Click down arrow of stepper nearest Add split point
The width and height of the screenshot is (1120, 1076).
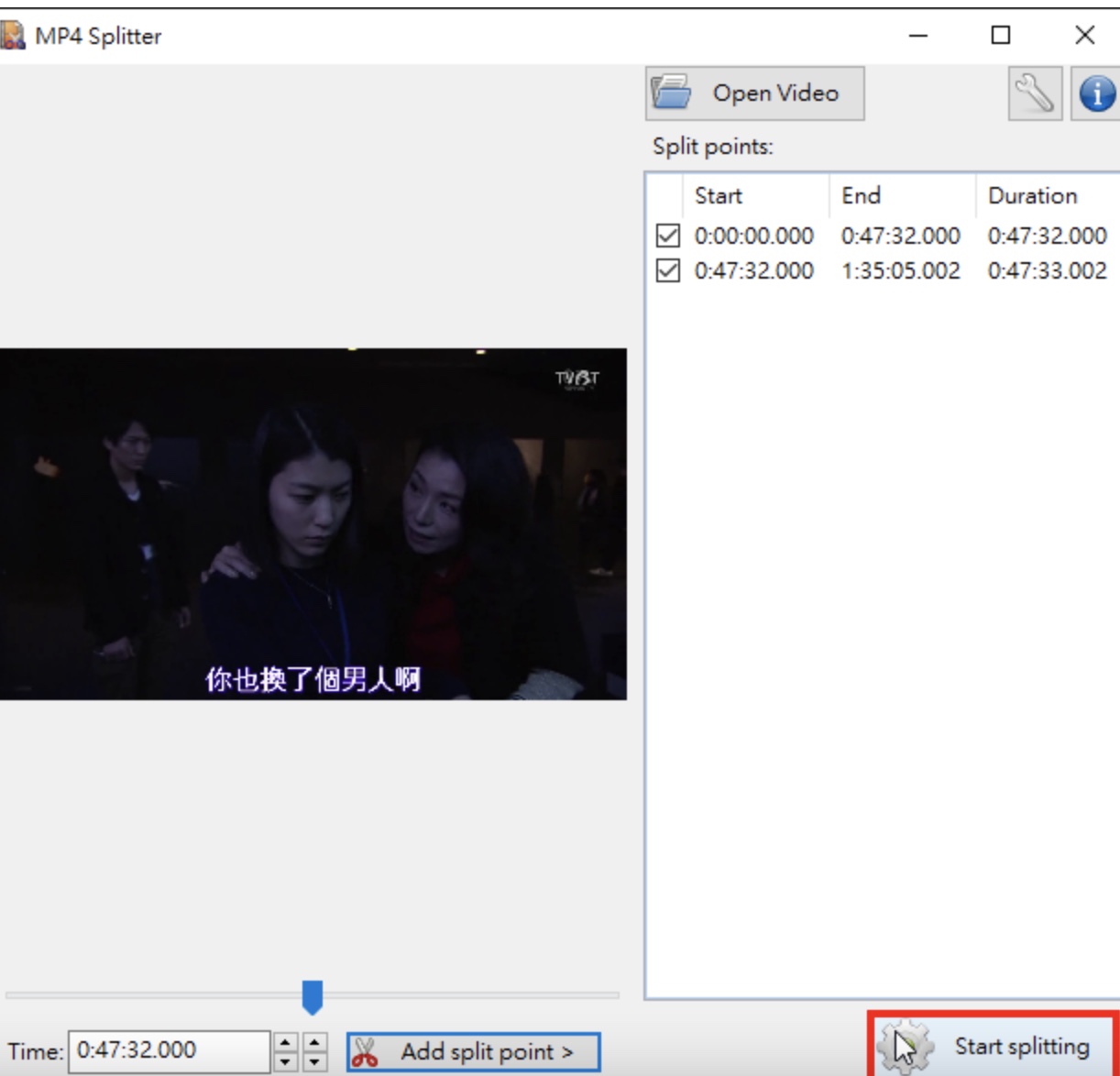pos(315,1061)
